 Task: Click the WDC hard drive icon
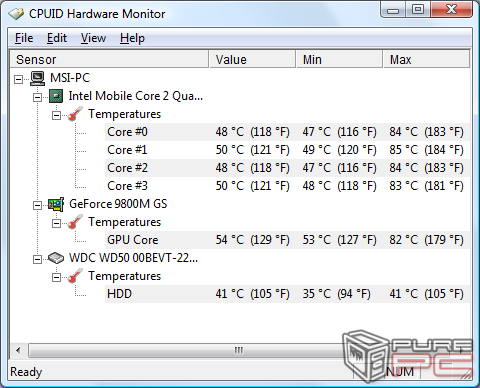coord(56,258)
